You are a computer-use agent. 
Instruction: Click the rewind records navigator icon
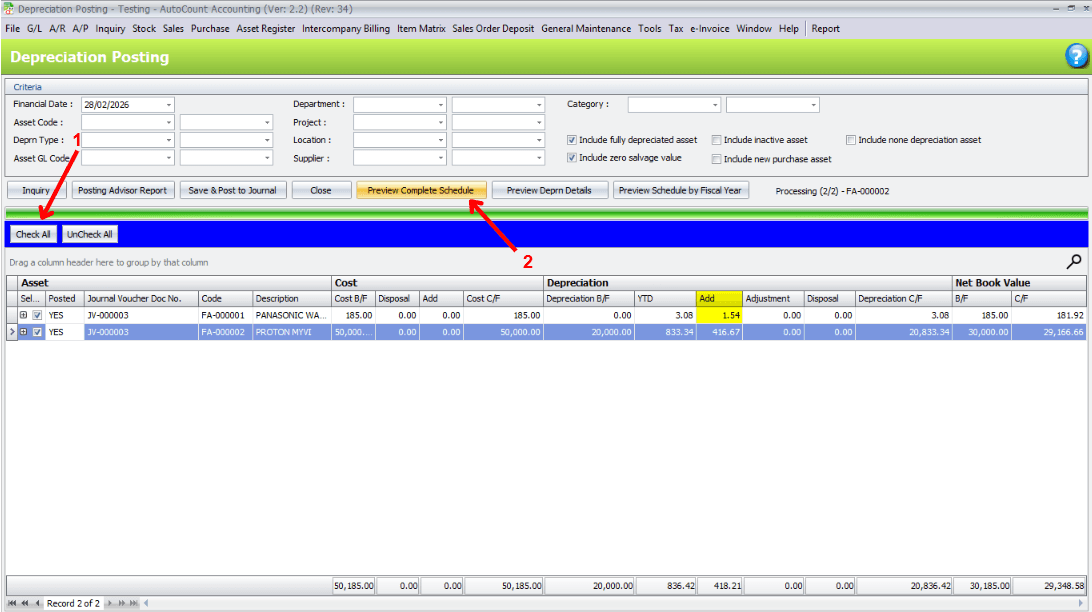coord(25,603)
